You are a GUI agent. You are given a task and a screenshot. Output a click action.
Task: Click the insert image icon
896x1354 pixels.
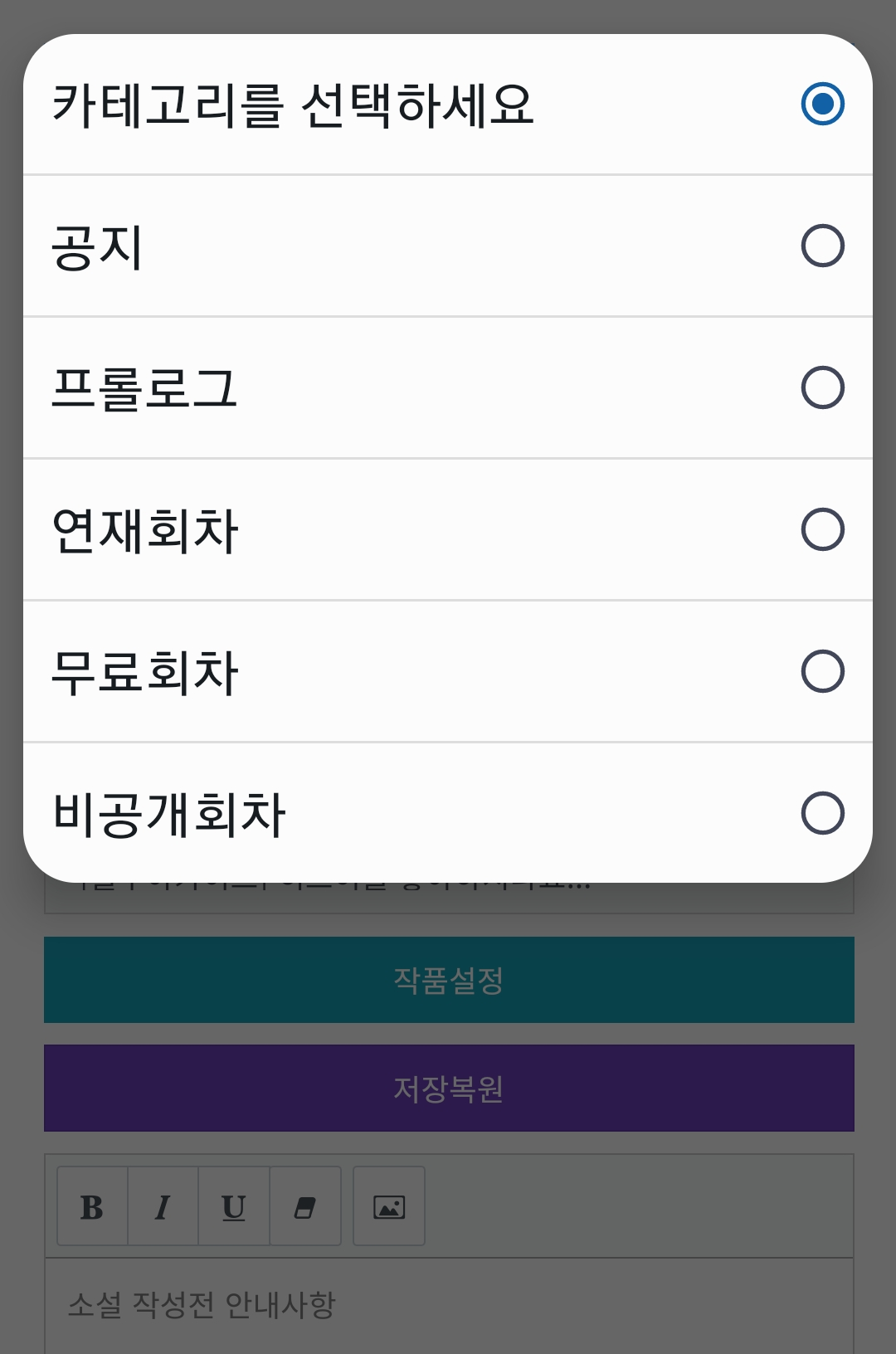pyautogui.click(x=389, y=1206)
